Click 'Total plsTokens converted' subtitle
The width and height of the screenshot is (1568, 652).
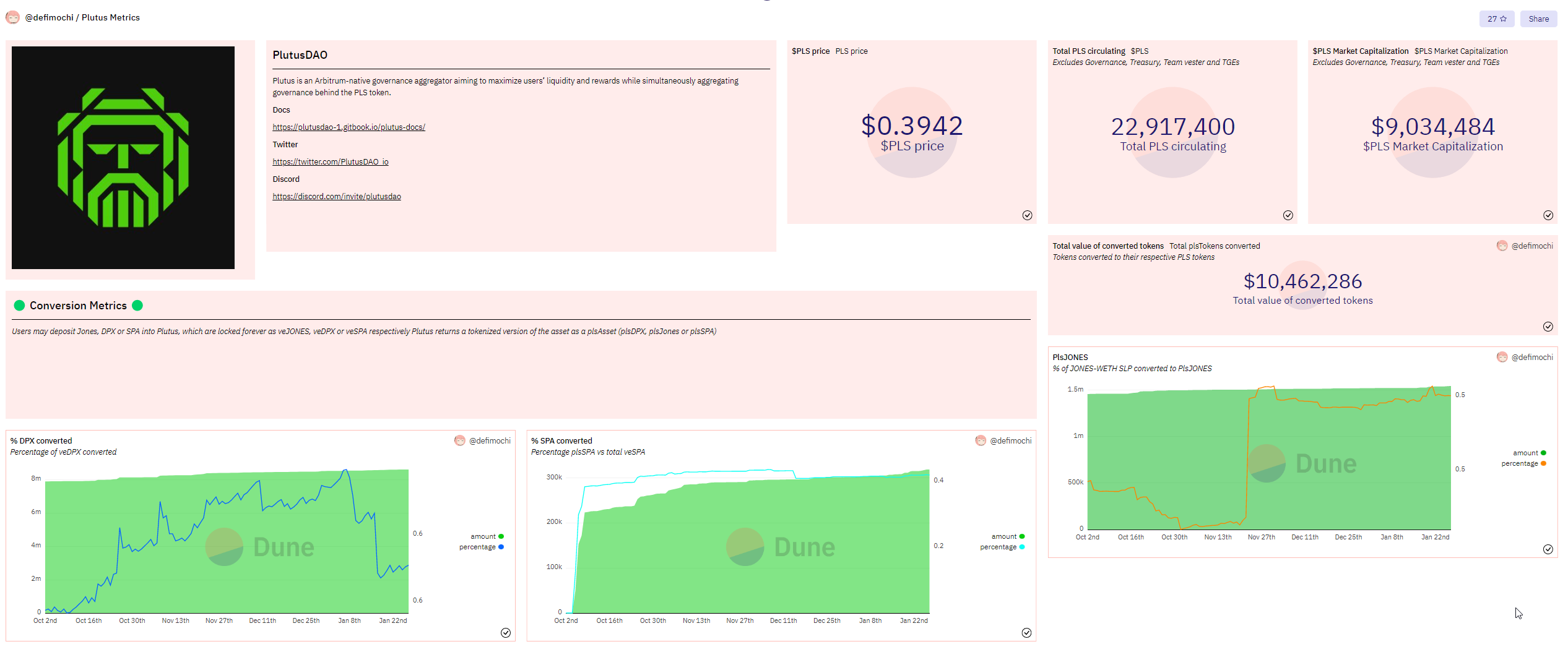pyautogui.click(x=1215, y=246)
